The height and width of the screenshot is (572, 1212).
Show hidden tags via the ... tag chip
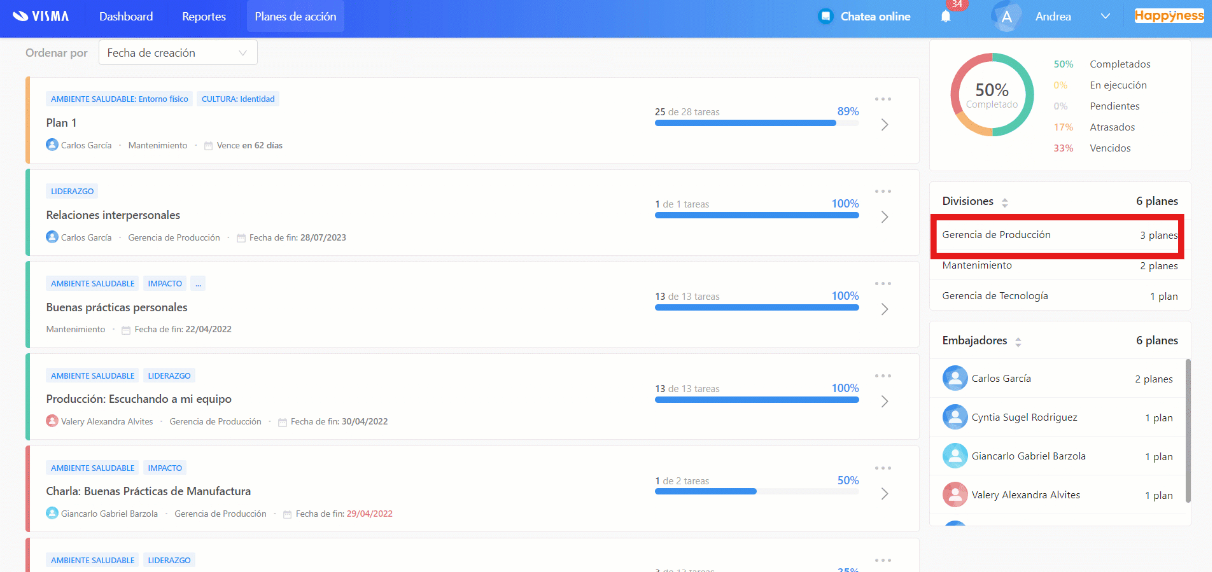(198, 284)
